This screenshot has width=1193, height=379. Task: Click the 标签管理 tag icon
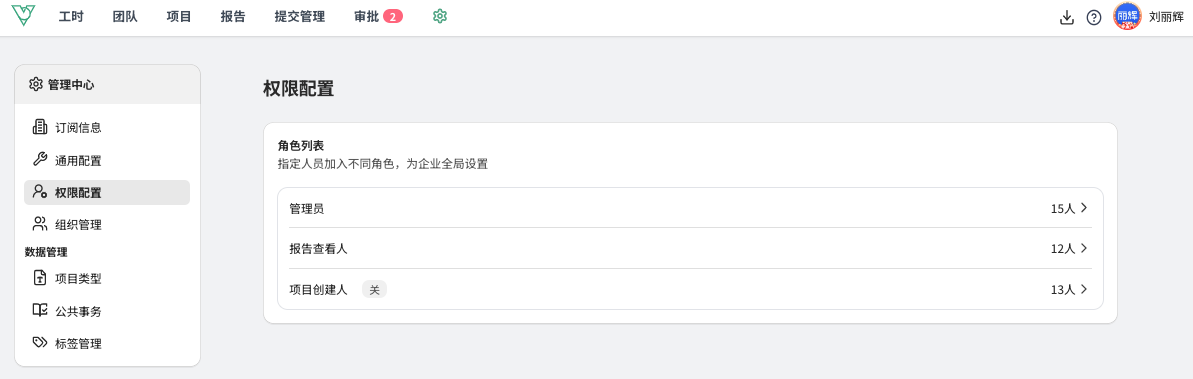(40, 342)
